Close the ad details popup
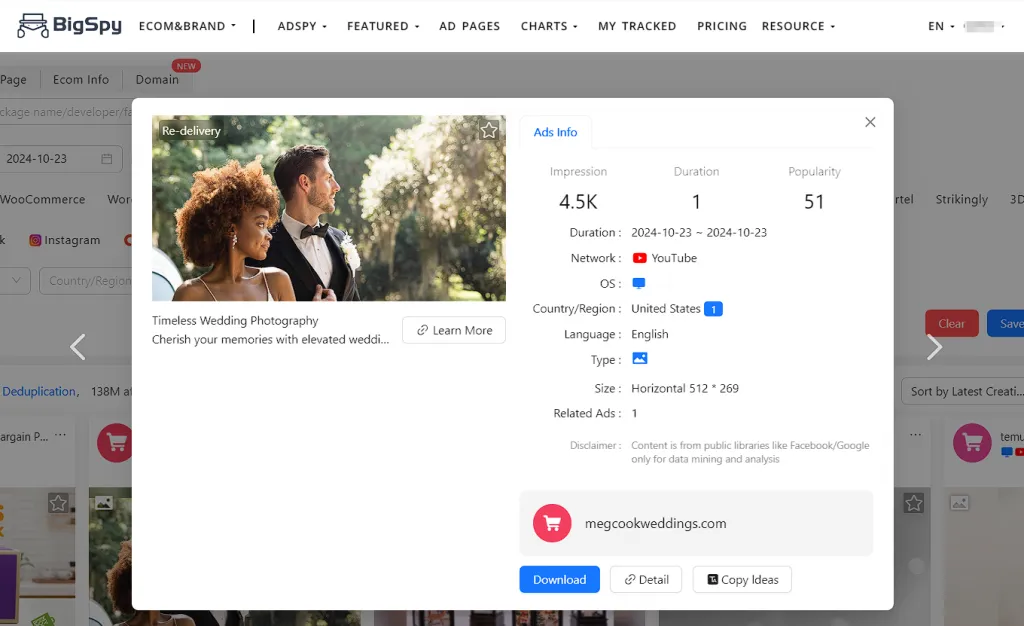This screenshot has width=1024, height=626. coord(870,122)
